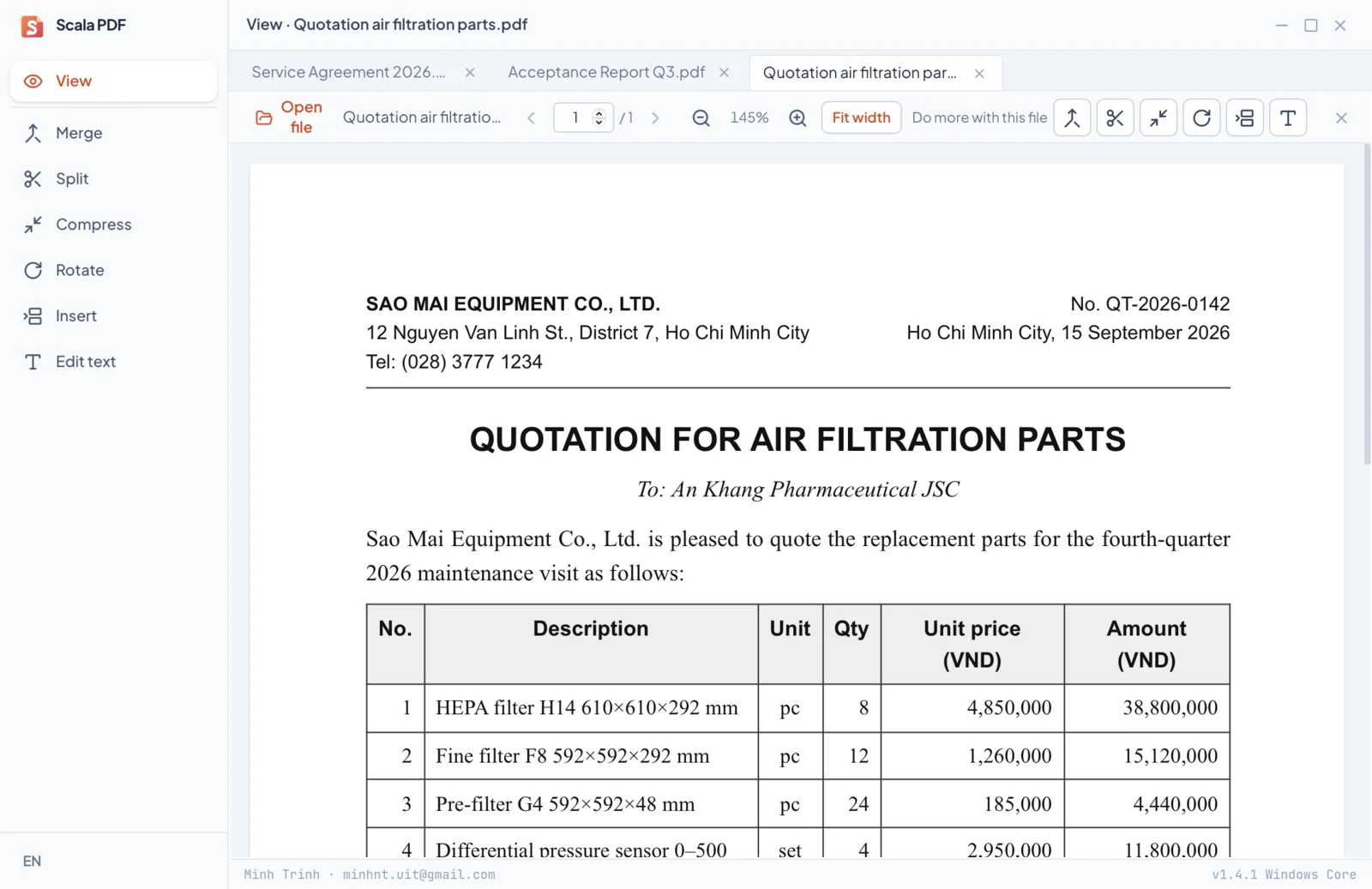Click the vertical scrollbar of the viewer
The width and height of the screenshot is (1372, 889).
1367,304
